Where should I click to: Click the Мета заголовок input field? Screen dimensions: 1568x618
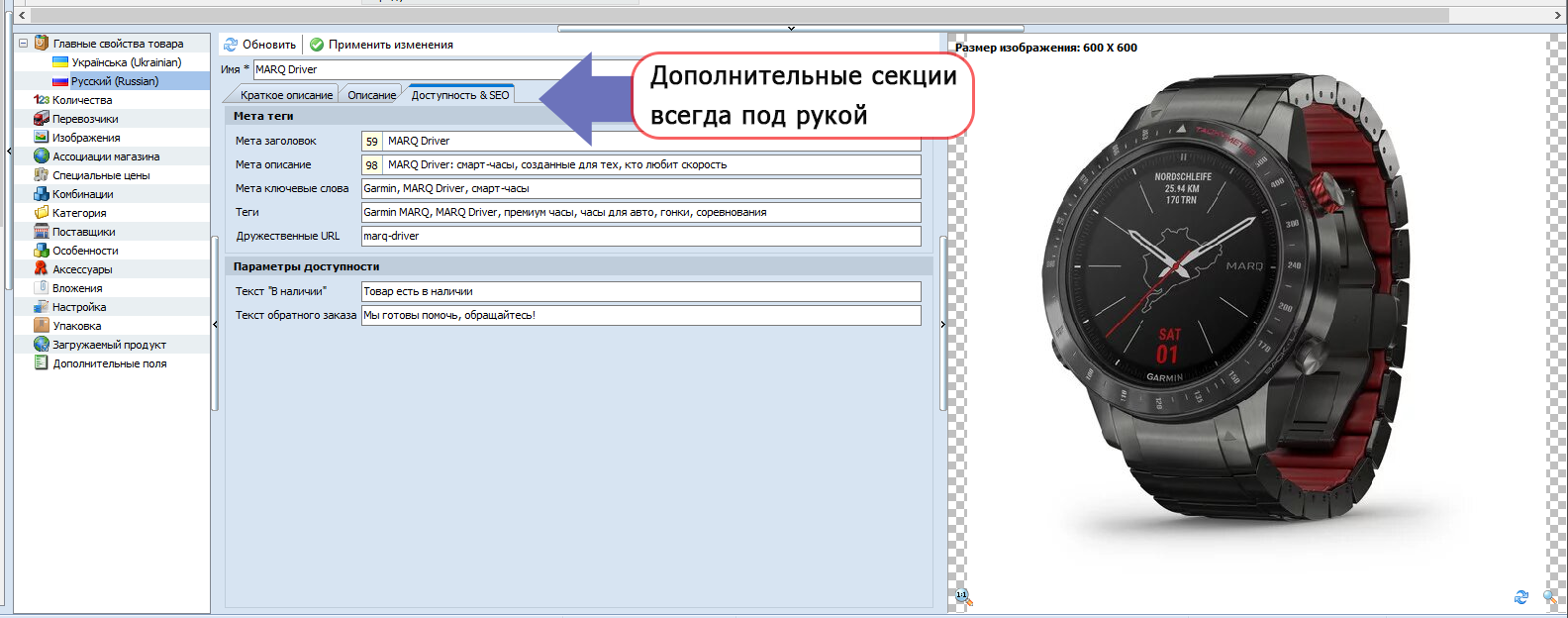(652, 141)
